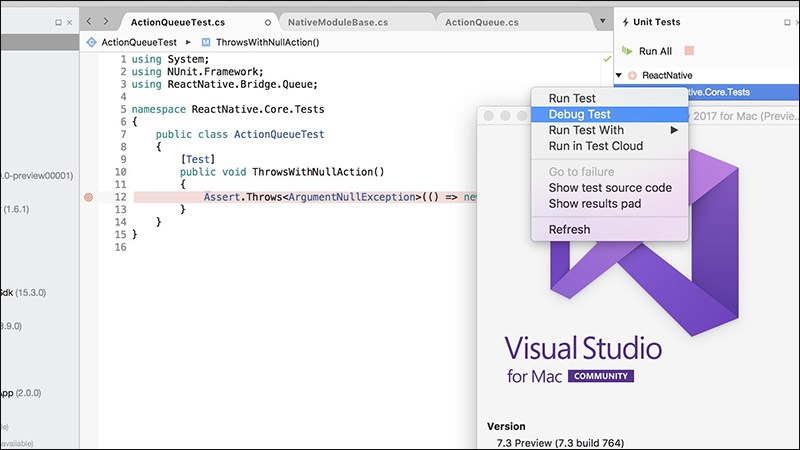Image resolution: width=800 pixels, height=450 pixels.
Task: Click the green Run All play icon
Action: click(627, 51)
